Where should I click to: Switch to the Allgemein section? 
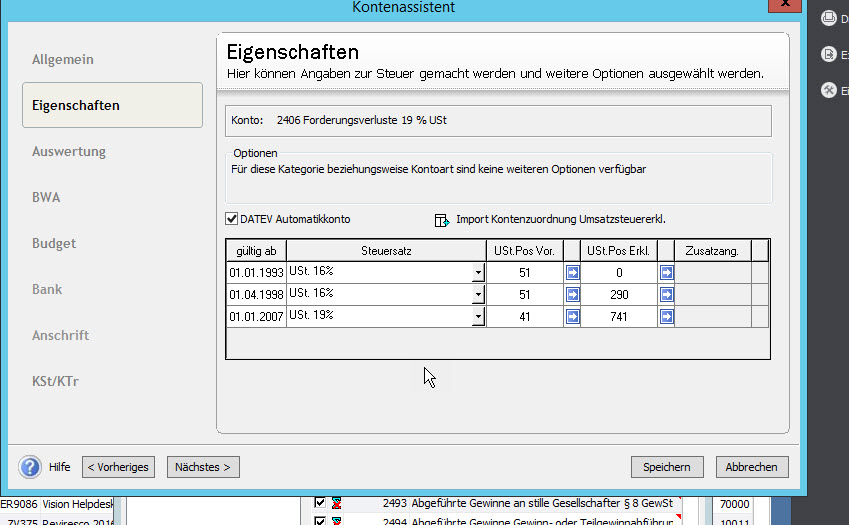tap(63, 60)
